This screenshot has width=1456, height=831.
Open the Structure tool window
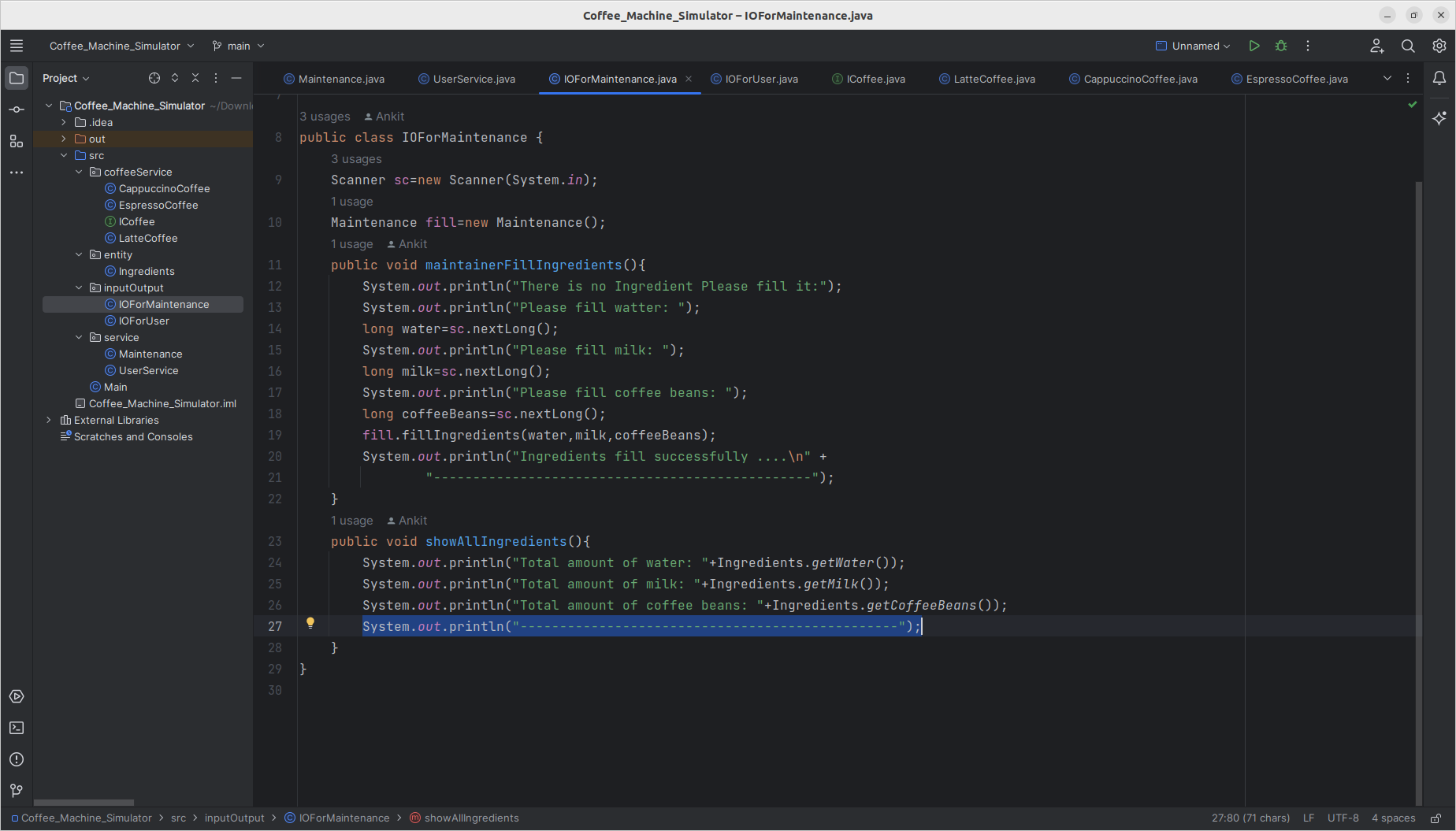click(17, 141)
